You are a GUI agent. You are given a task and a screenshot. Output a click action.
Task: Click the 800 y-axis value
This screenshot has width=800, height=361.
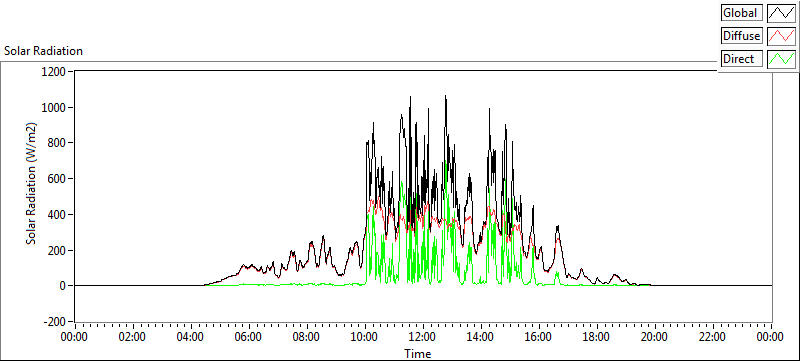[57, 143]
